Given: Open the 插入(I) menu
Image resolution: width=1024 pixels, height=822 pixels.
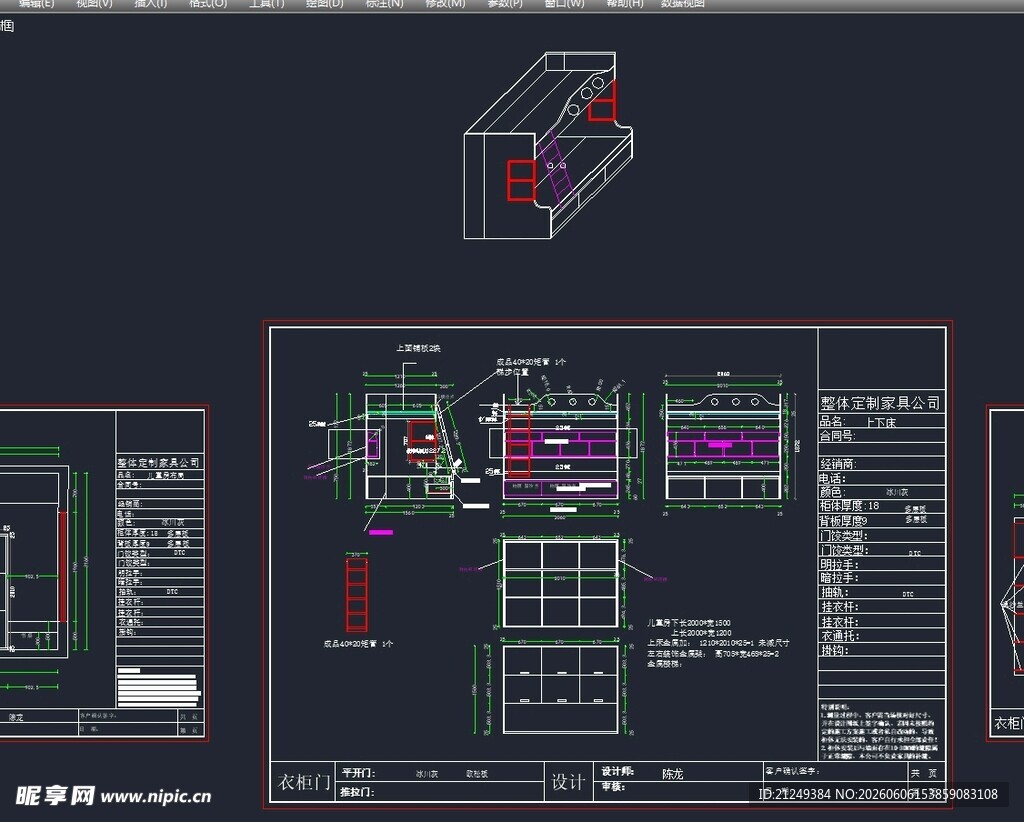Looking at the screenshot, I should 150,4.
